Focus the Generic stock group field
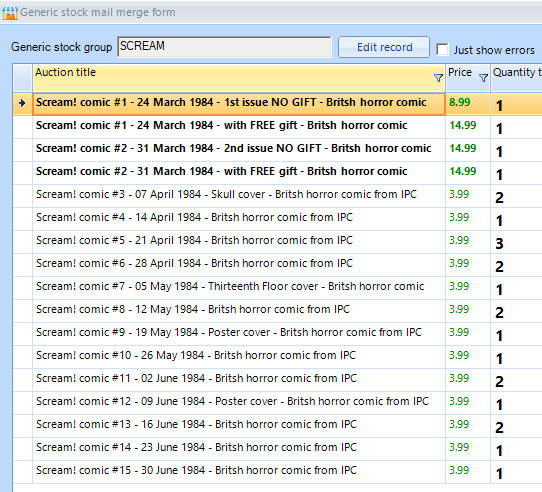 click(x=224, y=47)
